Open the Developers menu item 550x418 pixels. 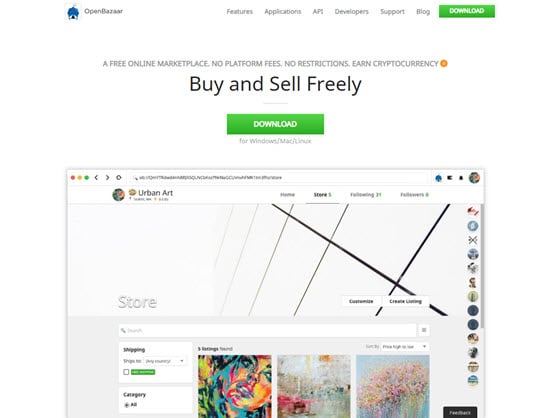[351, 12]
